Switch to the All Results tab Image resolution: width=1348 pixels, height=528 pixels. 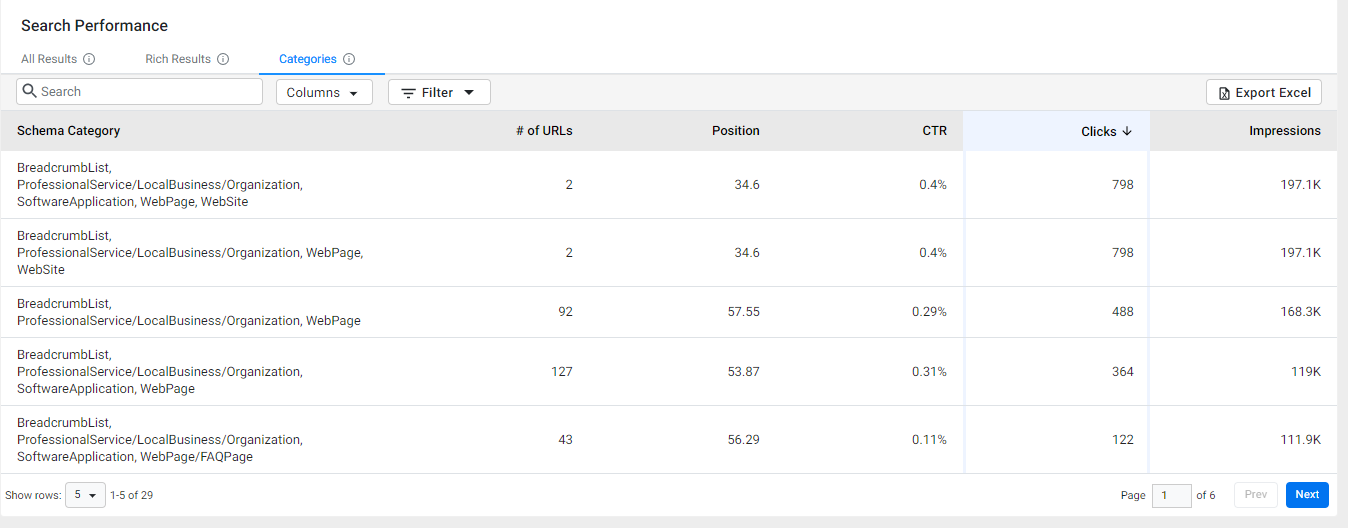49,59
